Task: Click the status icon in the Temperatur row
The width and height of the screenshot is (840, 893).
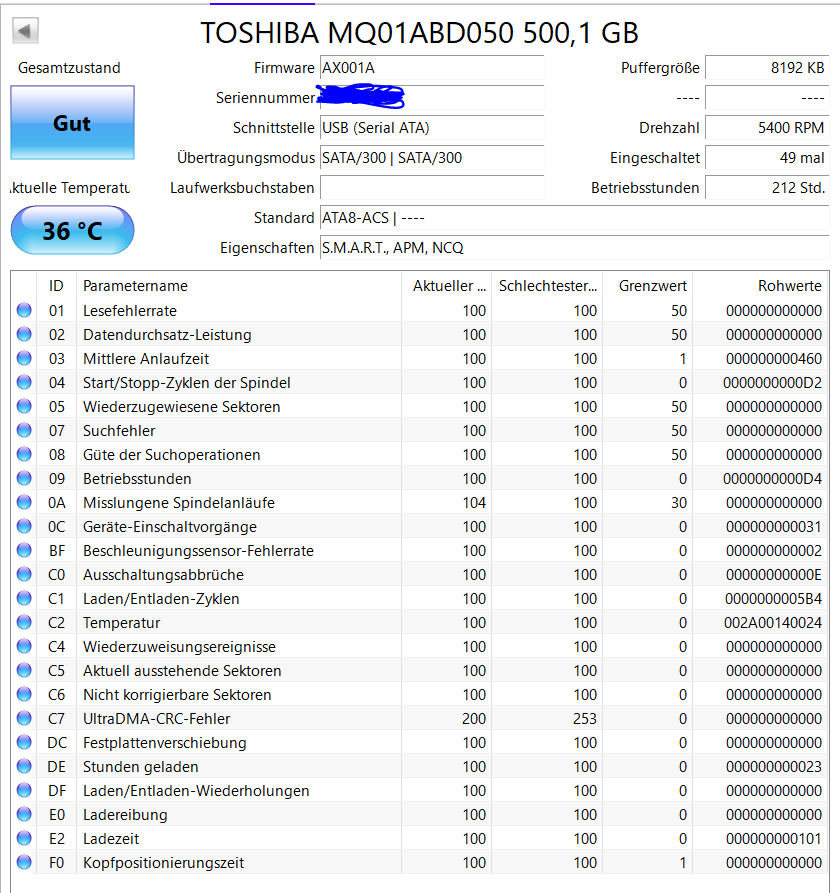Action: [24, 622]
